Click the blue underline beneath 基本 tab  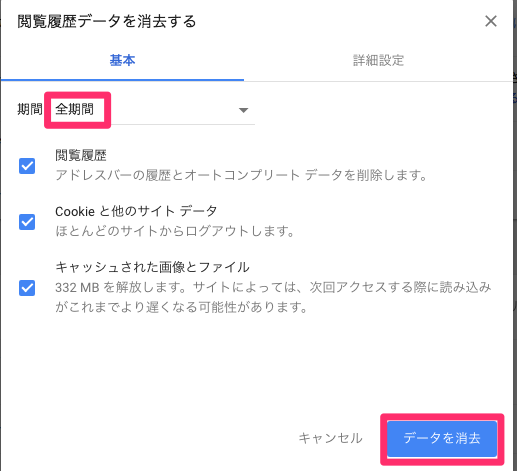pyautogui.click(x=122, y=80)
